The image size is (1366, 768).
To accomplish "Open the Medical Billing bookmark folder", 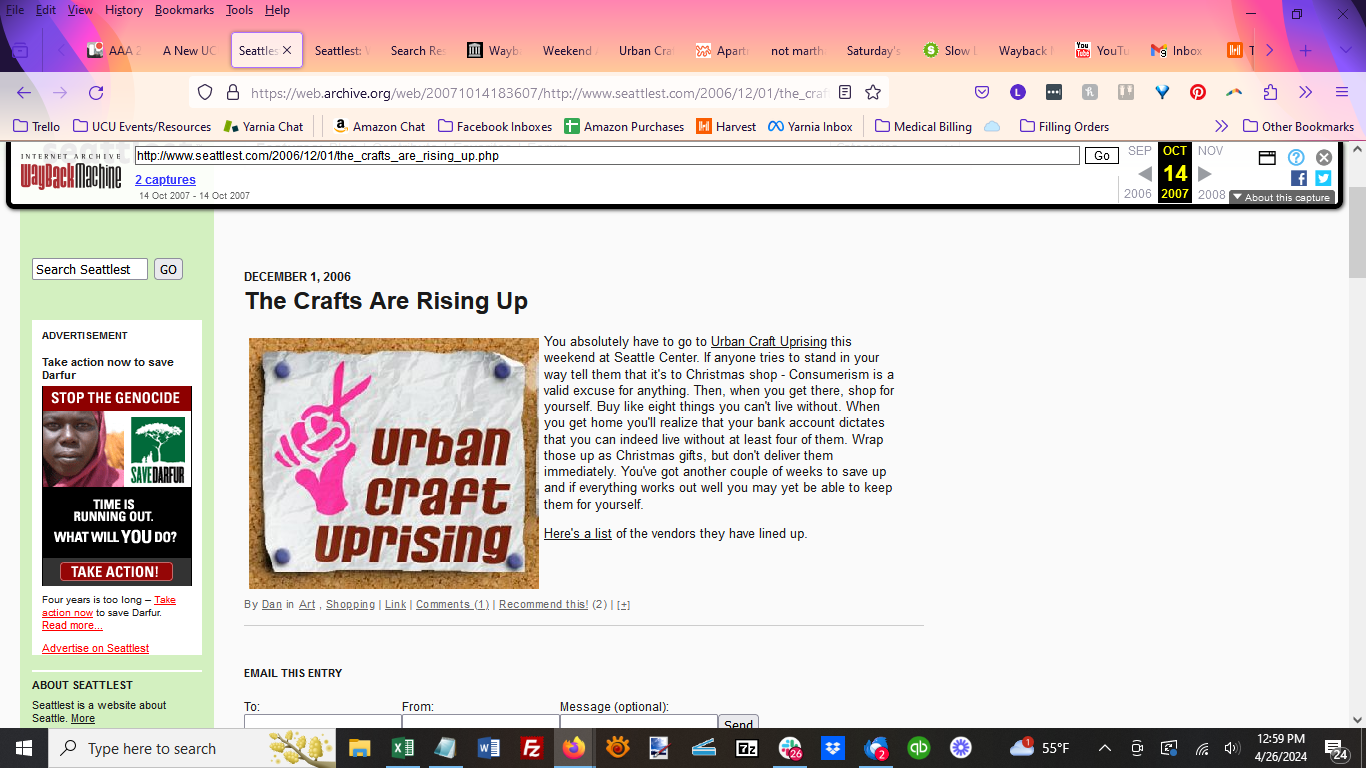I will pyautogui.click(x=922, y=126).
